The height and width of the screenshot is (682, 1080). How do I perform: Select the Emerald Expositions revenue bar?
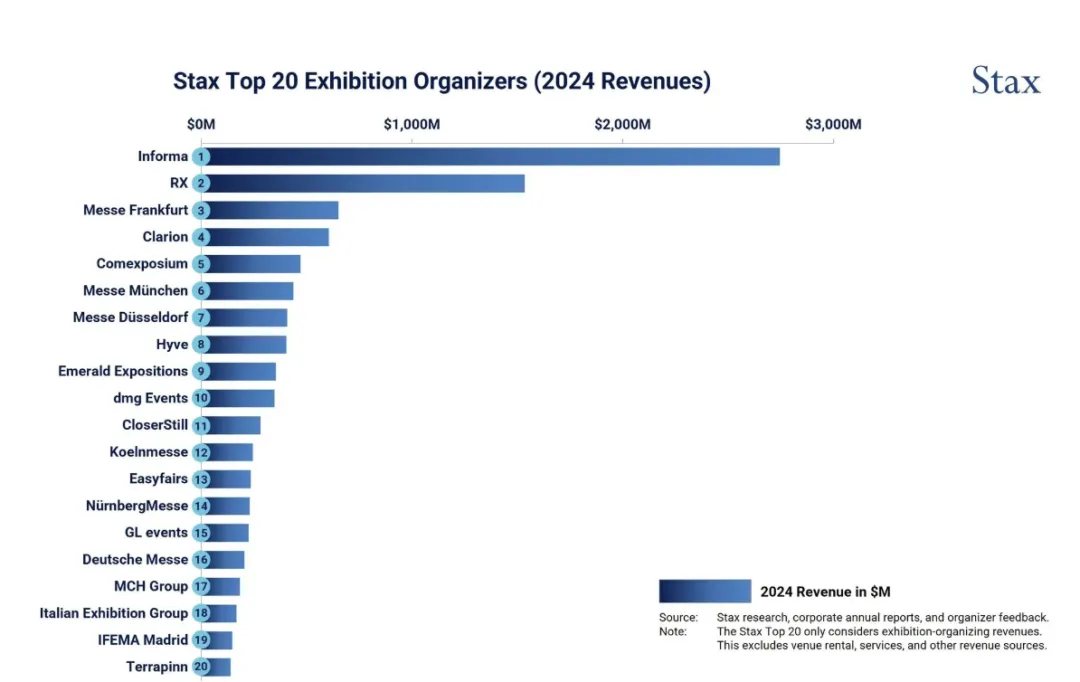[x=239, y=371]
